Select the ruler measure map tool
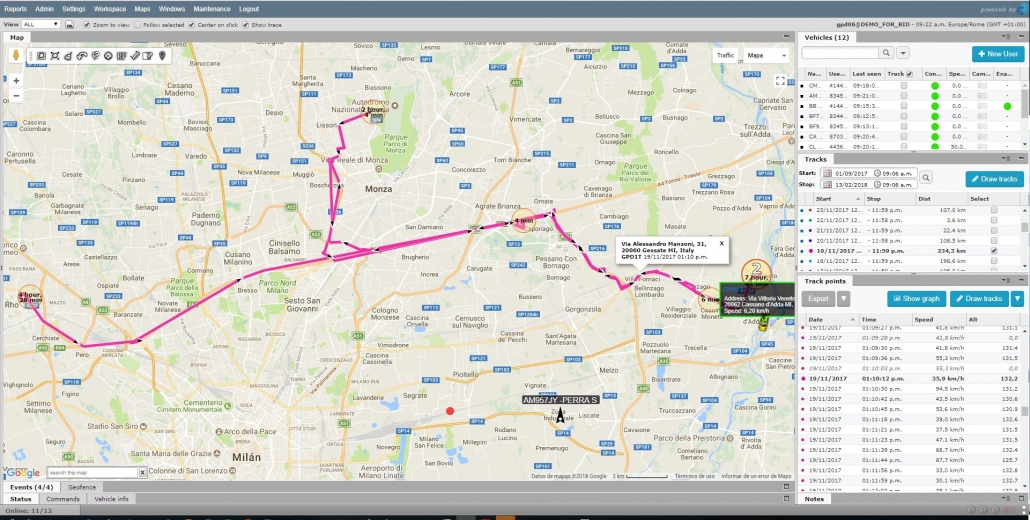Image resolution: width=1030 pixels, height=520 pixels. 135,56
